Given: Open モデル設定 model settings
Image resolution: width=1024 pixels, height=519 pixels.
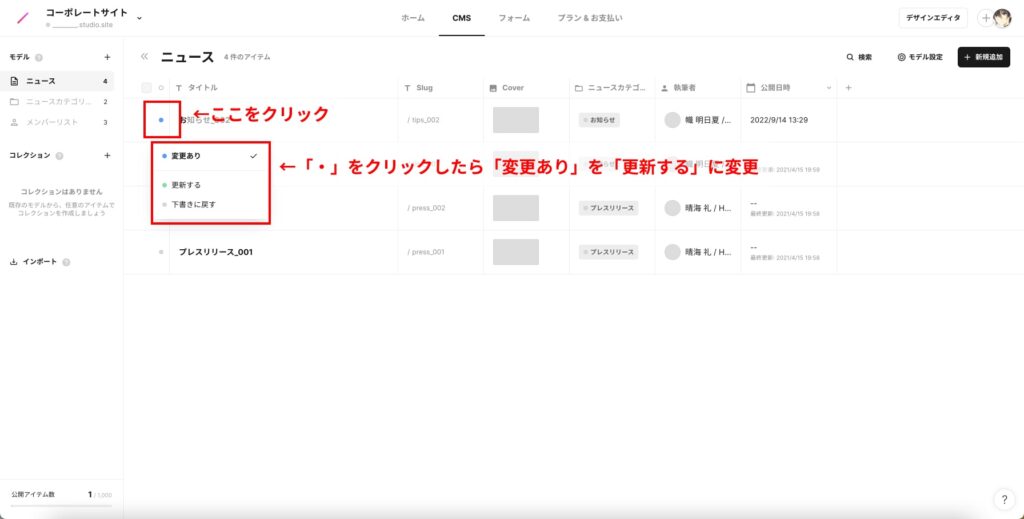Looking at the screenshot, I should [920, 57].
